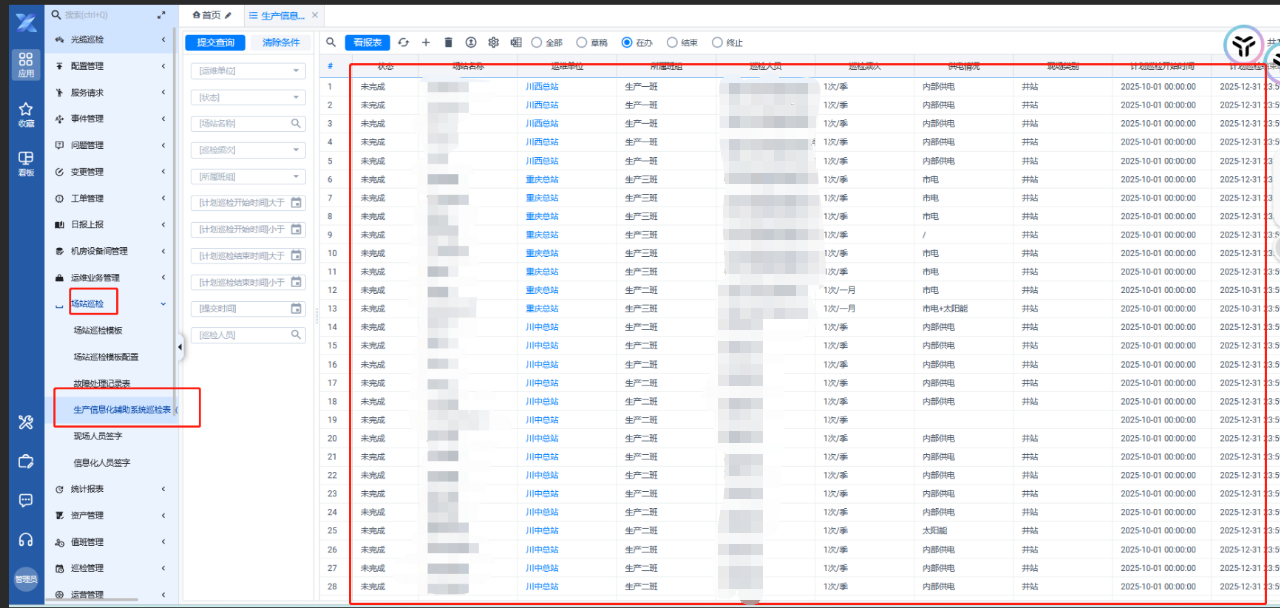Click the 清除条件 button
Viewport: 1280px width, 608px height.
280,43
